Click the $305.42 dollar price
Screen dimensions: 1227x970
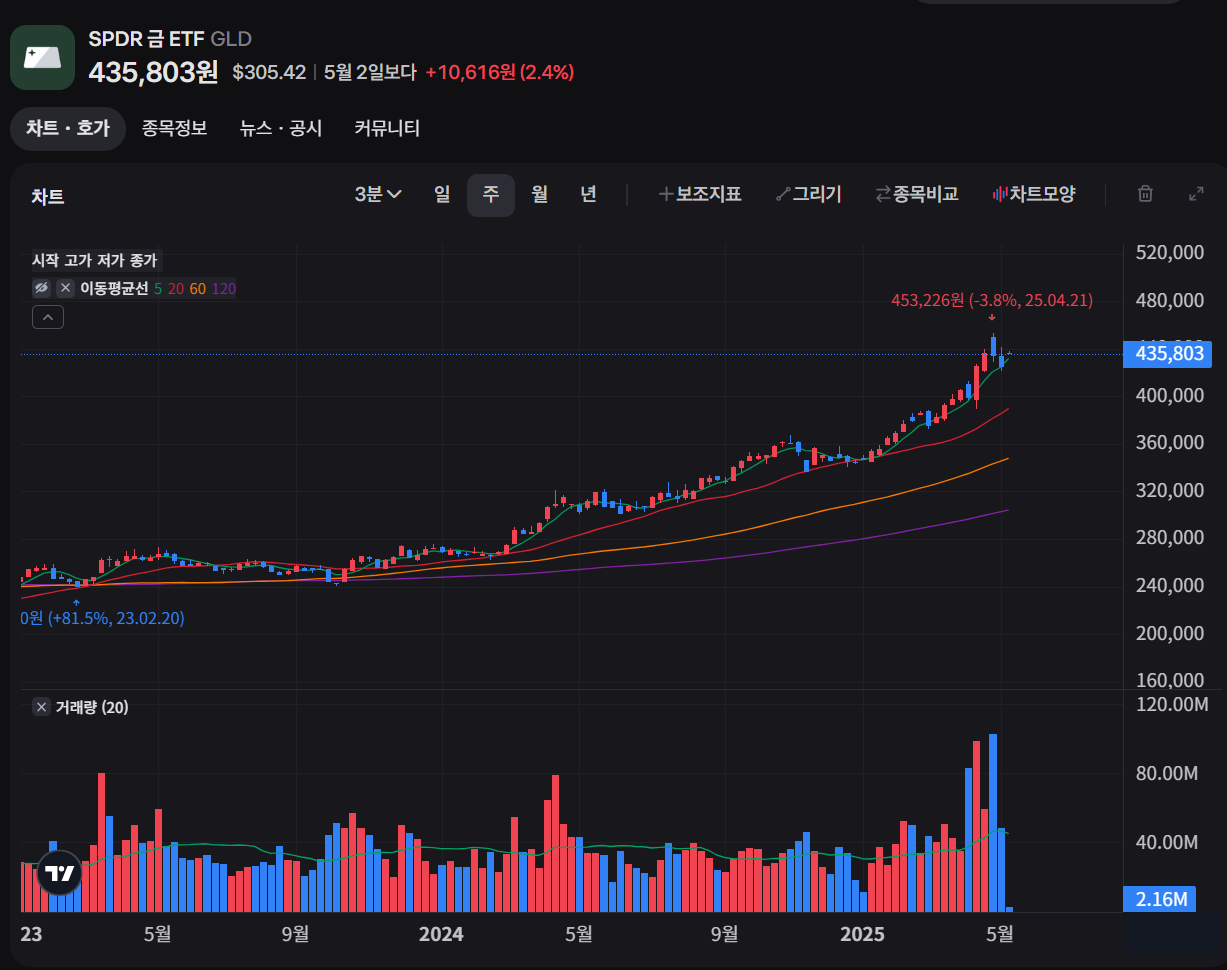269,72
